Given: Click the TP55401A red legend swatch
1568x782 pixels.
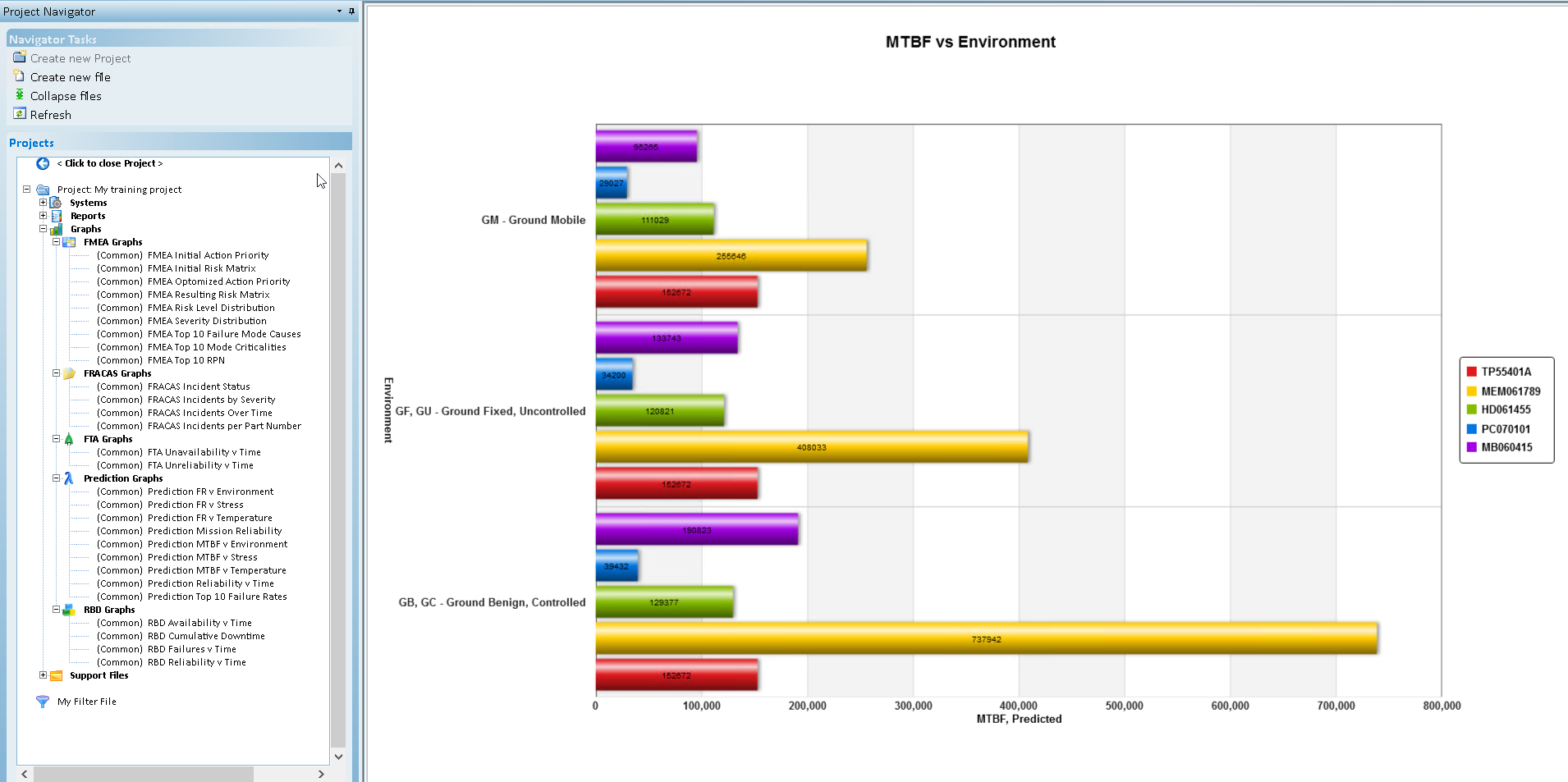Looking at the screenshot, I should click(x=1472, y=372).
